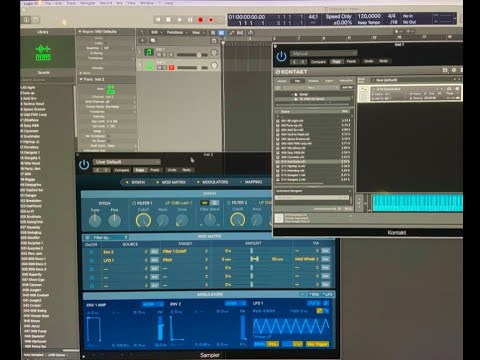480x360 pixels.
Task: Click Paste in the Sampler header
Action: click(155, 170)
